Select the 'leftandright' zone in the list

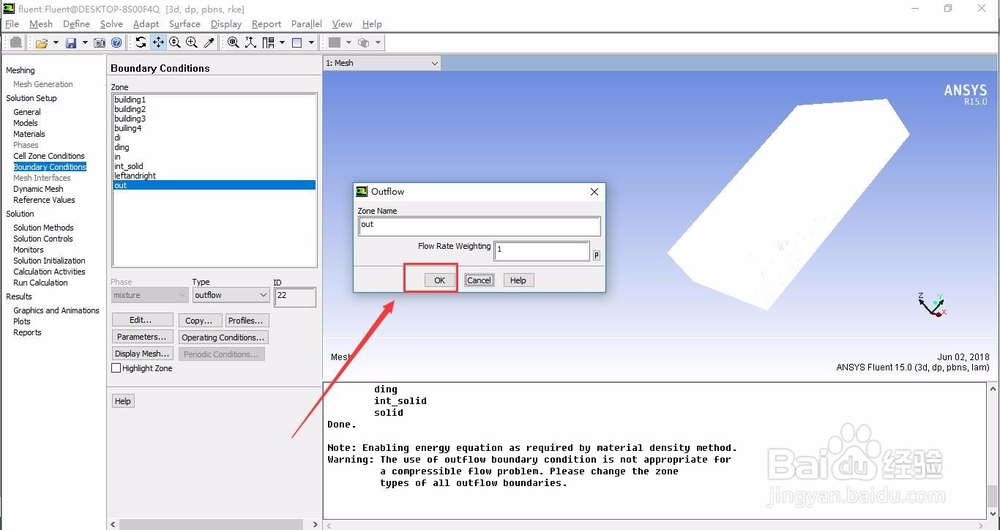[x=214, y=175]
